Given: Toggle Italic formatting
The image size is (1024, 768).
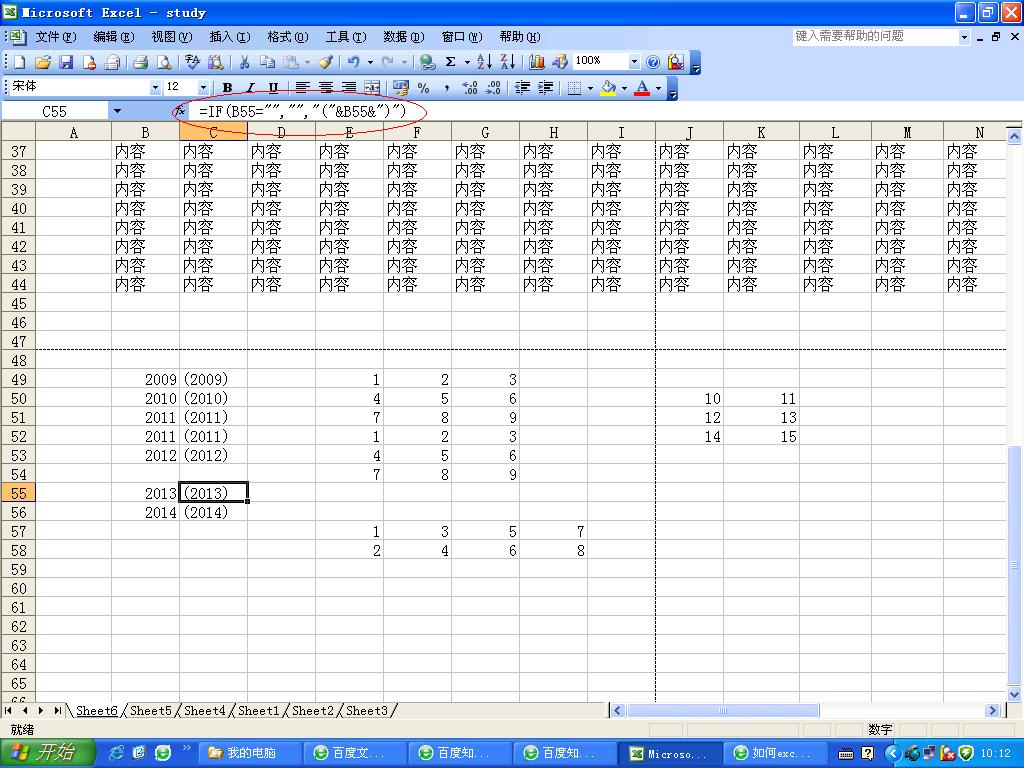Looking at the screenshot, I should coord(250,88).
